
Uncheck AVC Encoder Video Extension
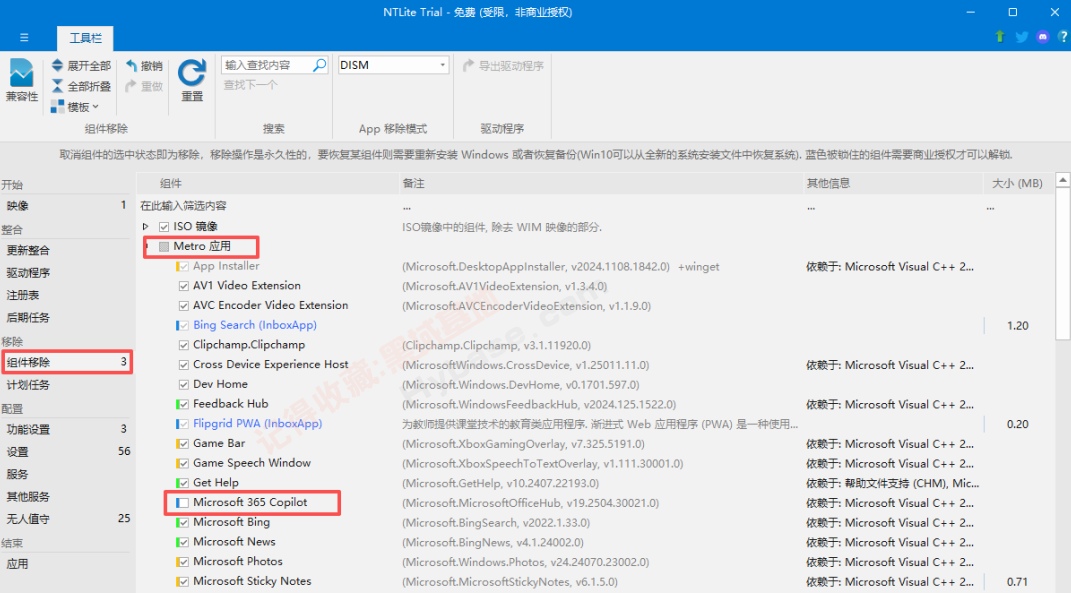184,305
